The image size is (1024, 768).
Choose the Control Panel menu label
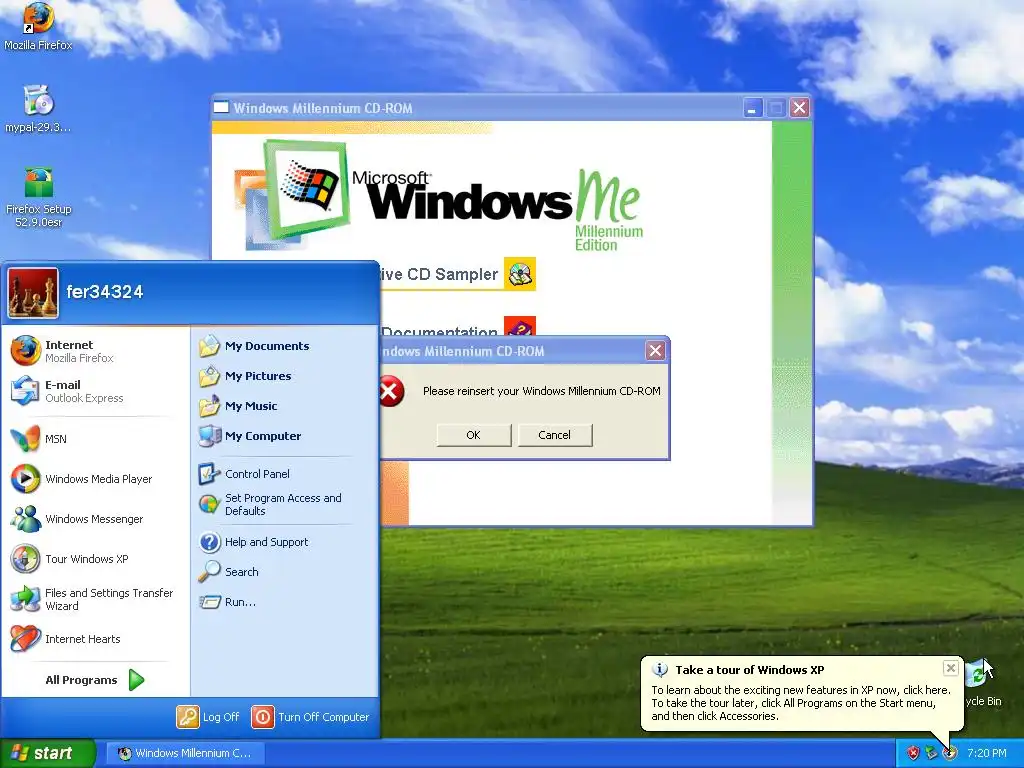coord(257,474)
